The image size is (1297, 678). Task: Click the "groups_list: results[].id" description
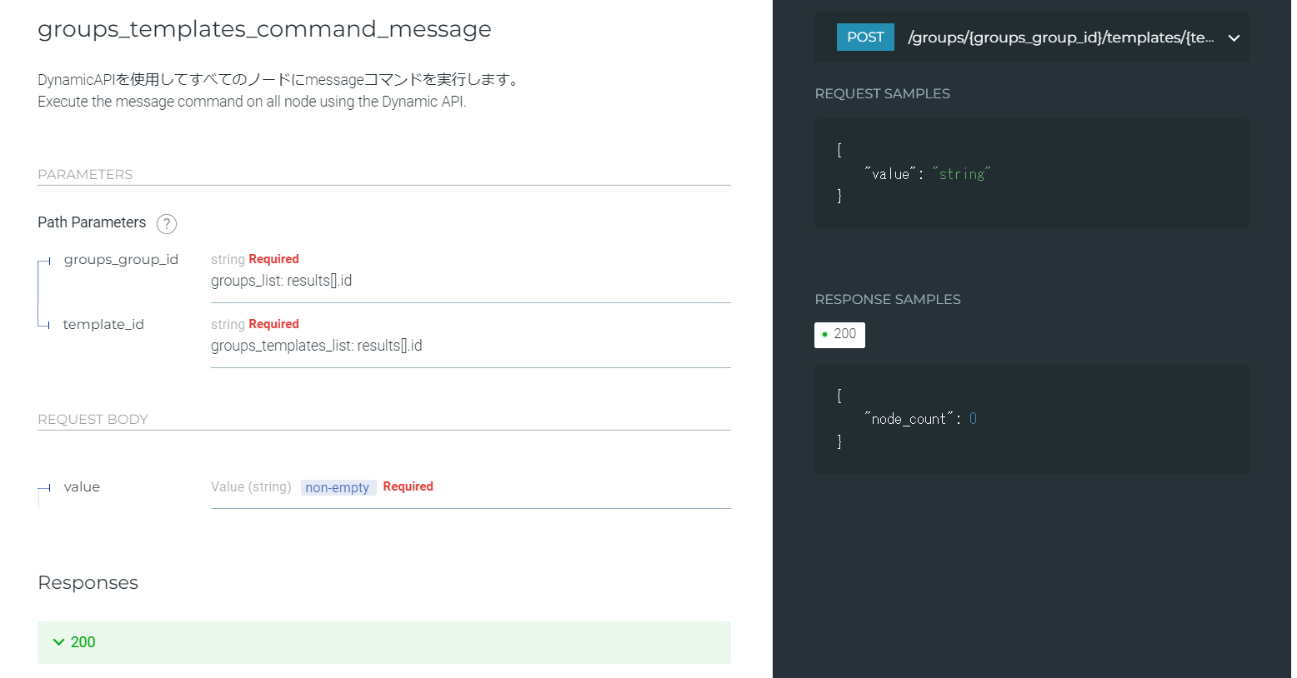click(281, 281)
